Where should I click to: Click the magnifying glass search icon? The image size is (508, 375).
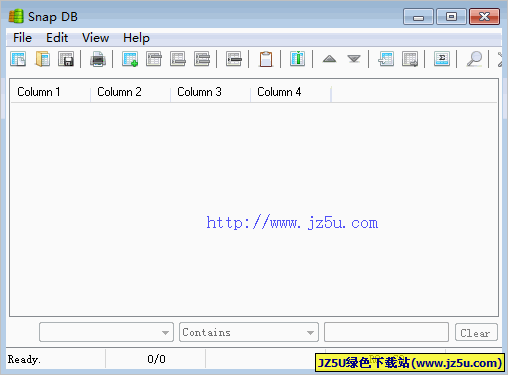click(474, 59)
